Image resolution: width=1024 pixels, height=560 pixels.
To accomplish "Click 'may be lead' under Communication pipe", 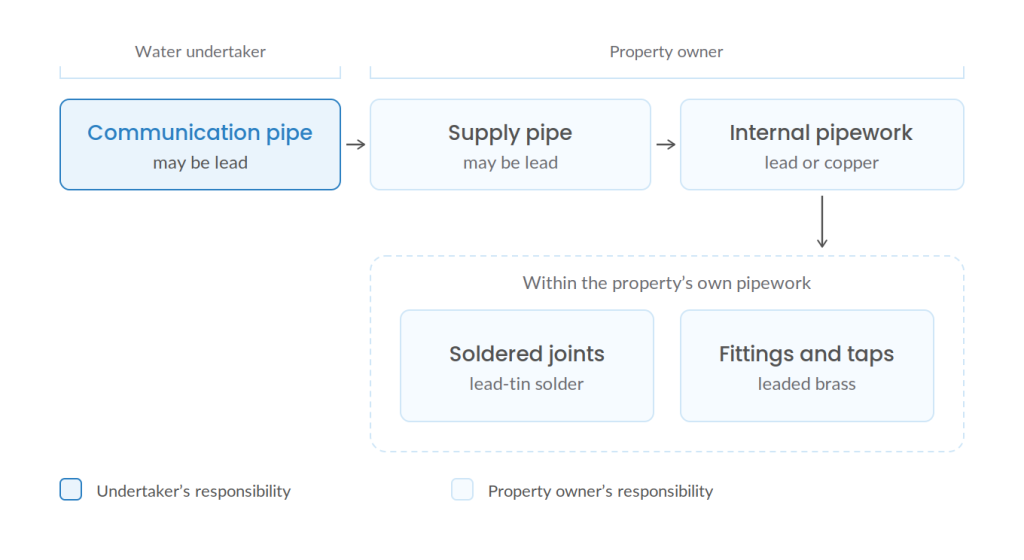I will [x=200, y=163].
